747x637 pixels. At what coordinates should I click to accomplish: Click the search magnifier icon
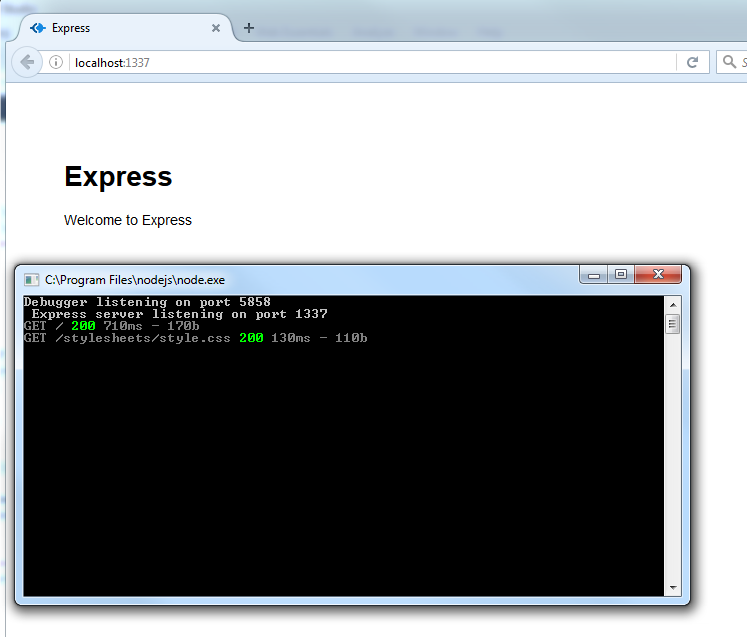tap(729, 61)
